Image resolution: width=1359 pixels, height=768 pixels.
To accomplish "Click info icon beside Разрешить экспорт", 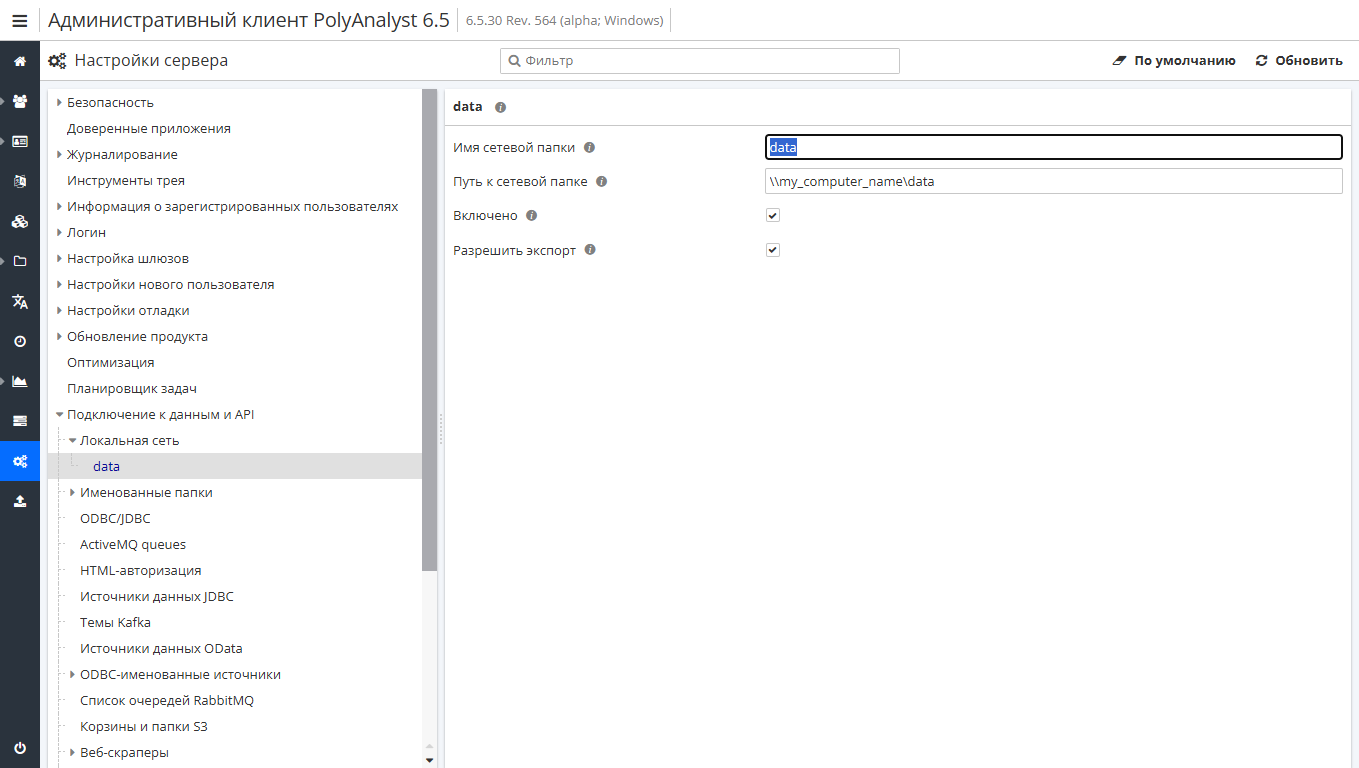I will [x=590, y=250].
